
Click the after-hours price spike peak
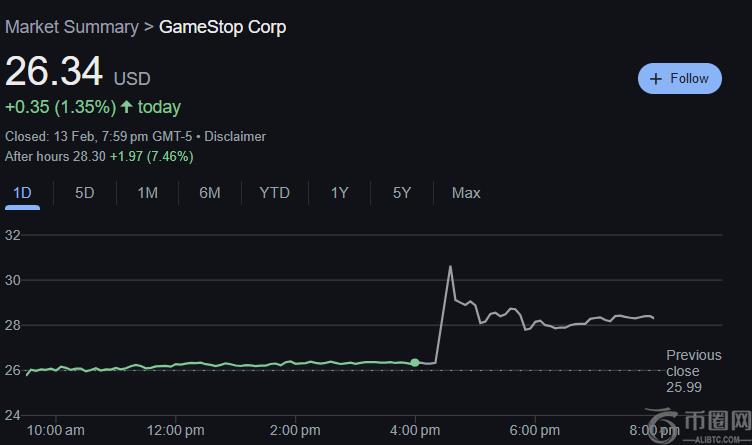[x=451, y=267]
